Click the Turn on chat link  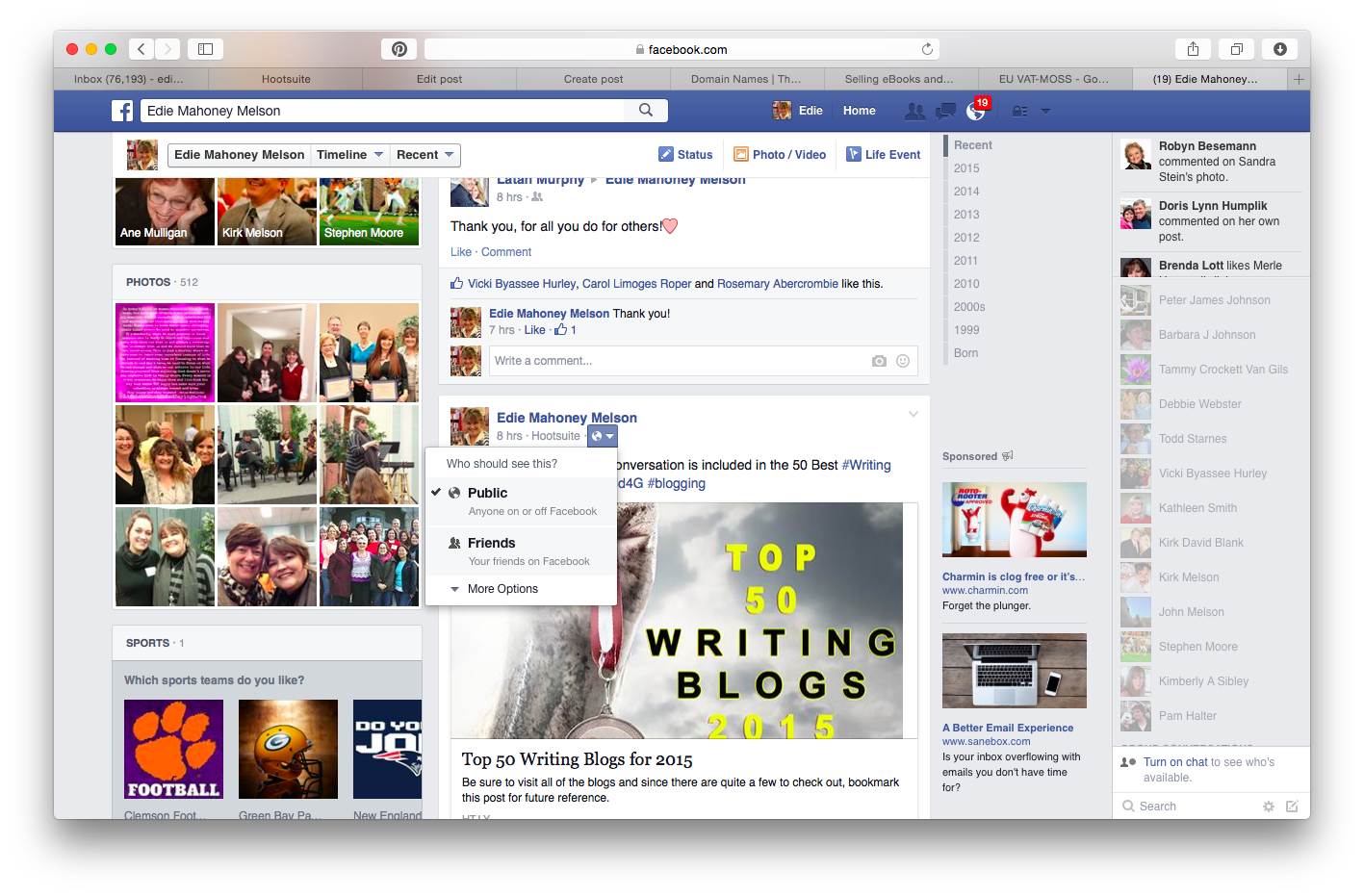coord(1175,762)
